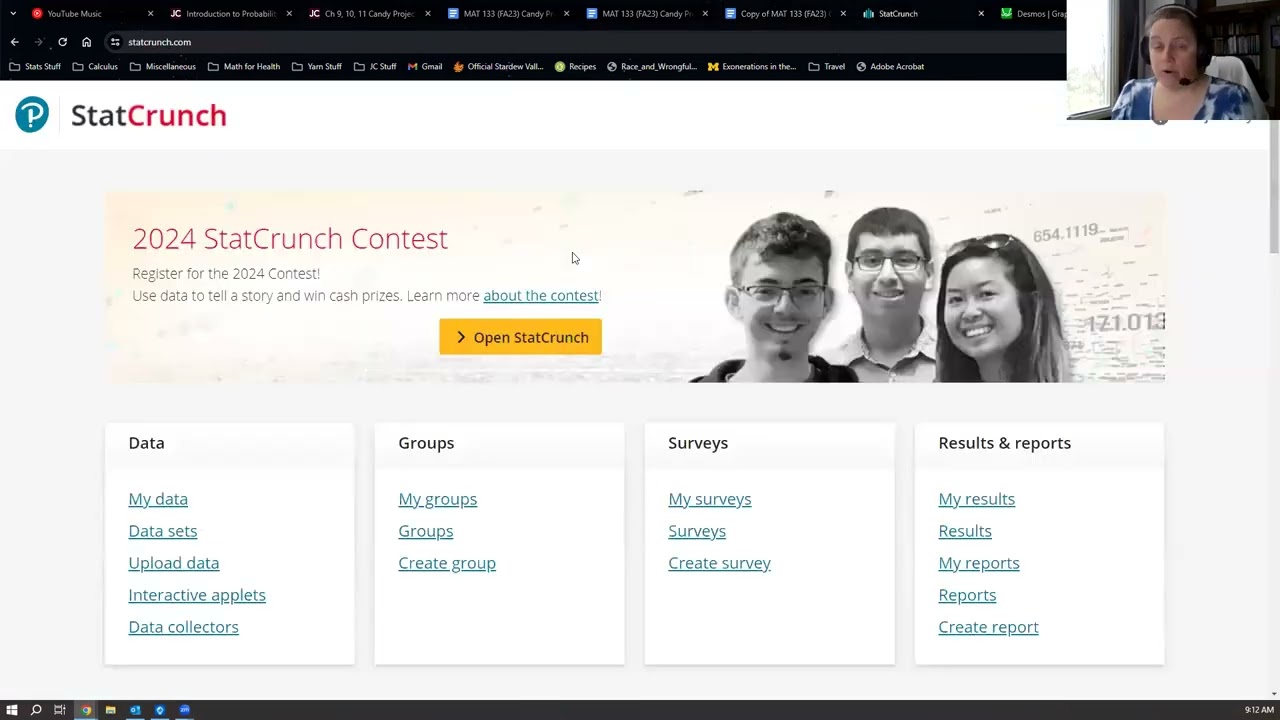This screenshot has width=1280, height=720.
Task: Close the Introduction to Probability tab
Action: coord(289,14)
